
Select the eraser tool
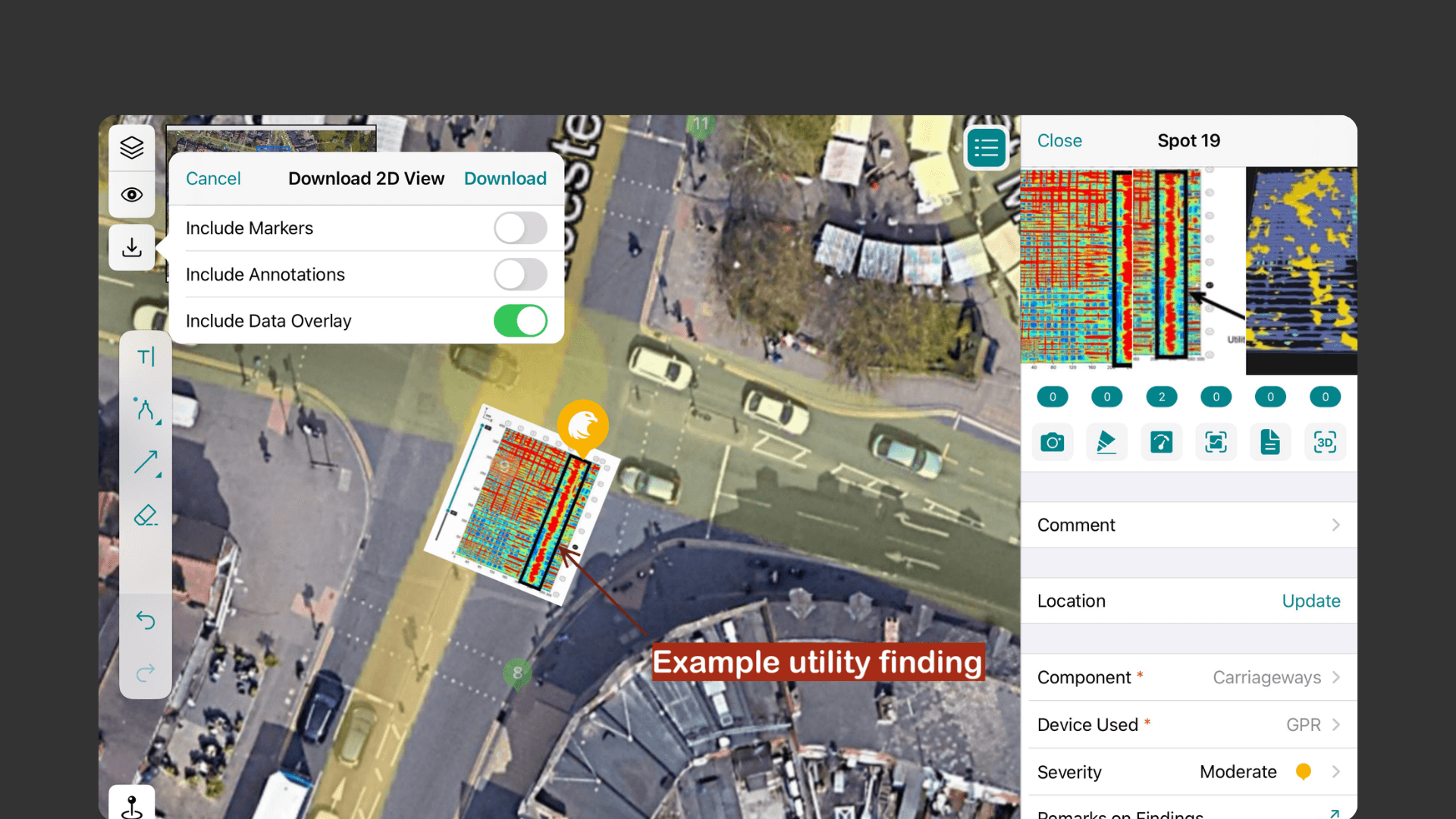pos(146,516)
